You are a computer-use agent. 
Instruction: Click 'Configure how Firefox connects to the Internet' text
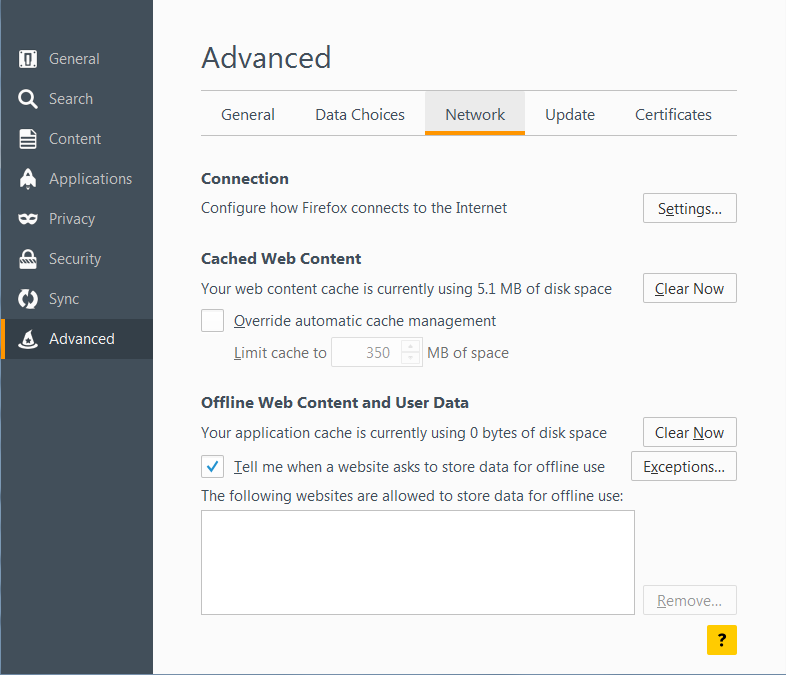click(x=354, y=208)
